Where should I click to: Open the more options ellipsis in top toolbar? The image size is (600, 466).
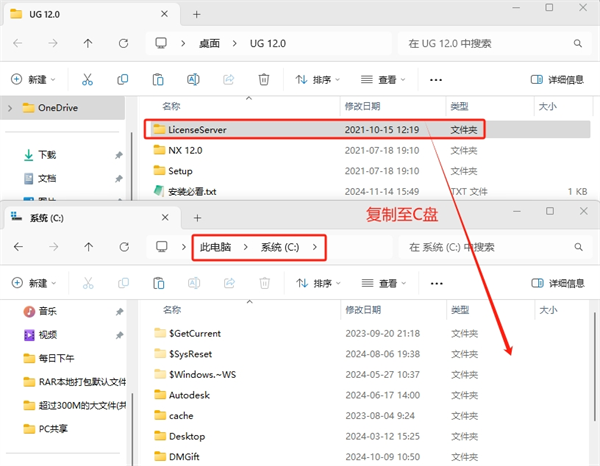(x=435, y=80)
